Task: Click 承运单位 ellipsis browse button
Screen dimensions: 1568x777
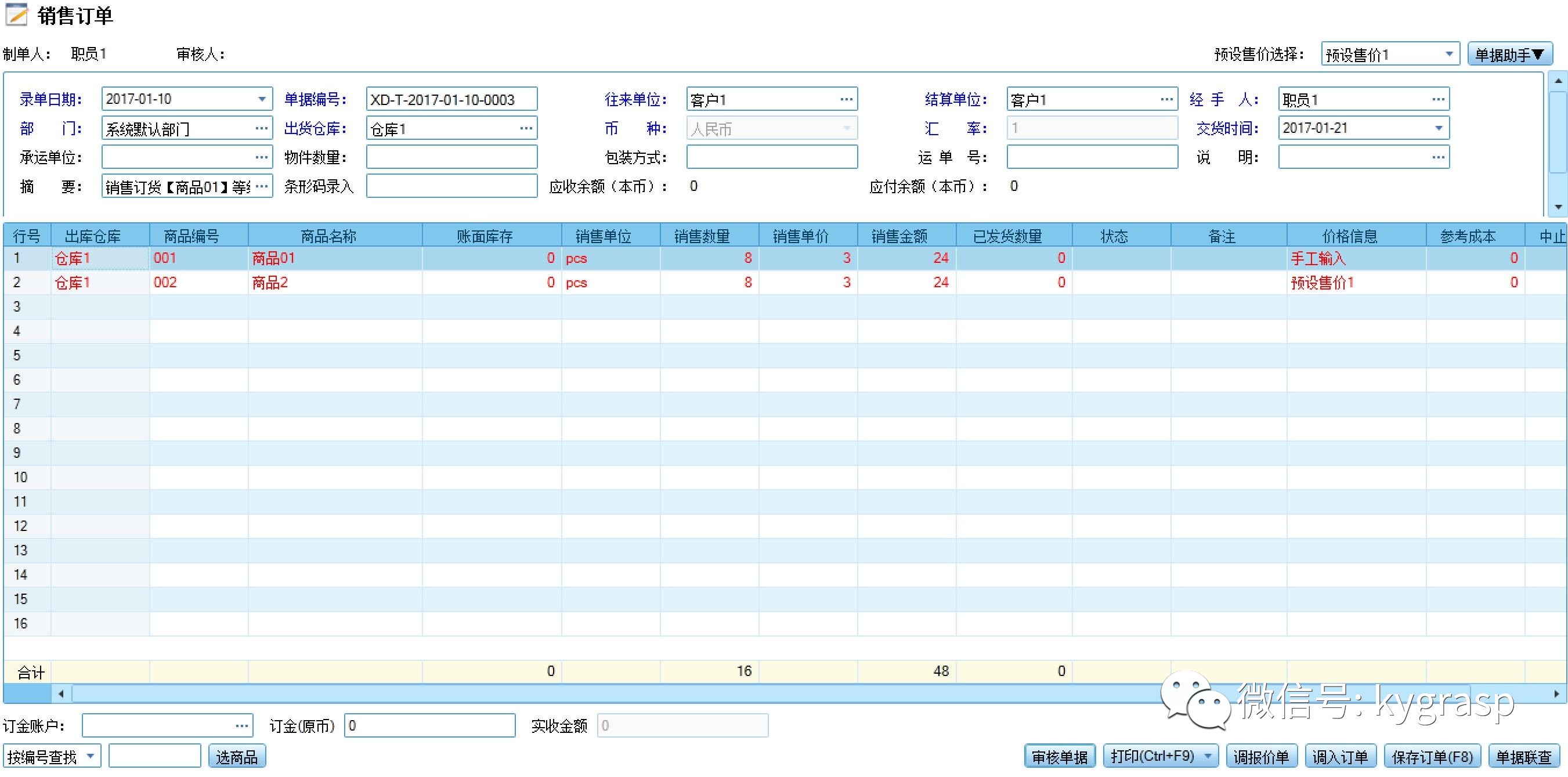Action: point(261,157)
